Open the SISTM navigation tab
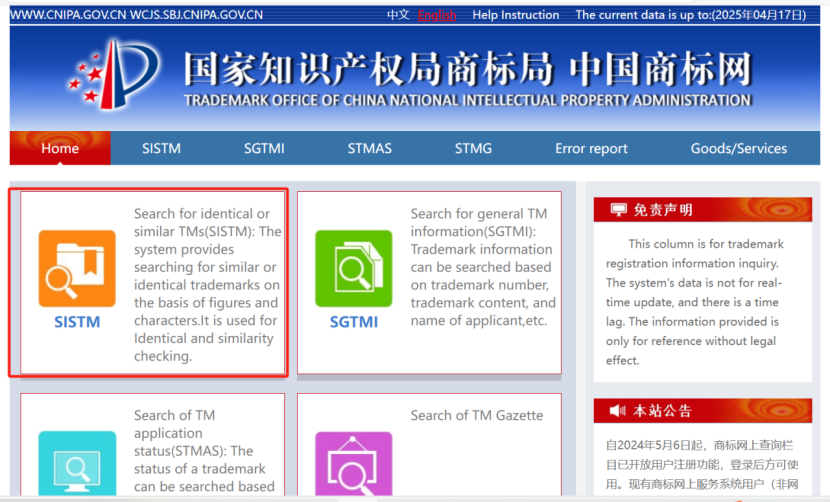830x502 pixels. click(x=161, y=148)
